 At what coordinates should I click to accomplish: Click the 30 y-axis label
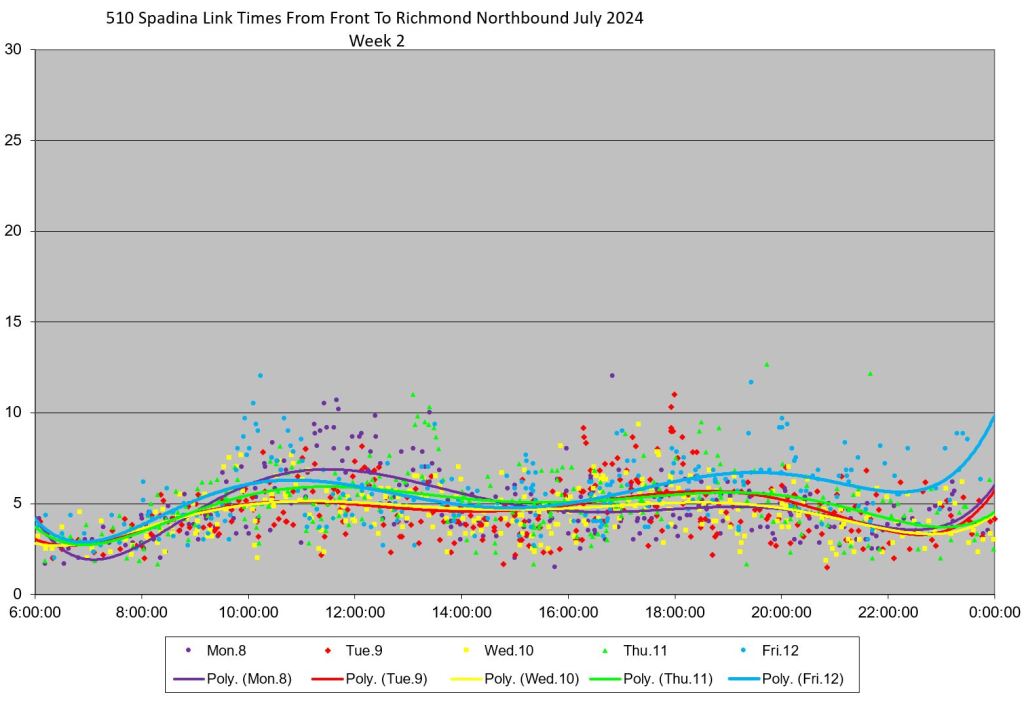pos(14,50)
